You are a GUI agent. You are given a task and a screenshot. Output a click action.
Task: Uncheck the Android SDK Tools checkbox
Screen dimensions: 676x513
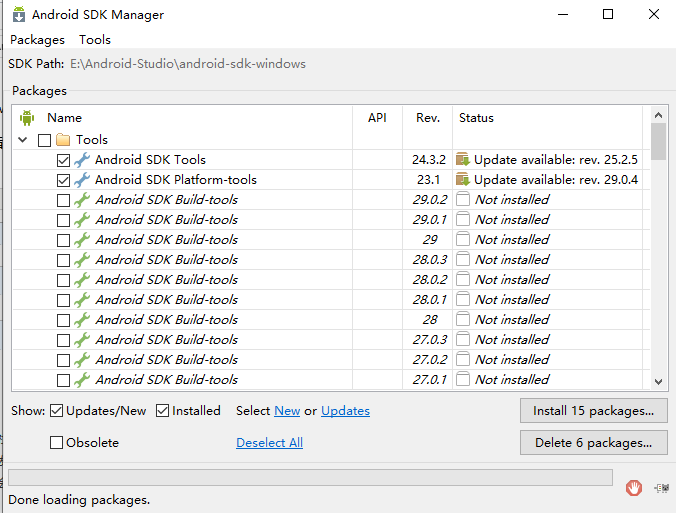click(63, 160)
